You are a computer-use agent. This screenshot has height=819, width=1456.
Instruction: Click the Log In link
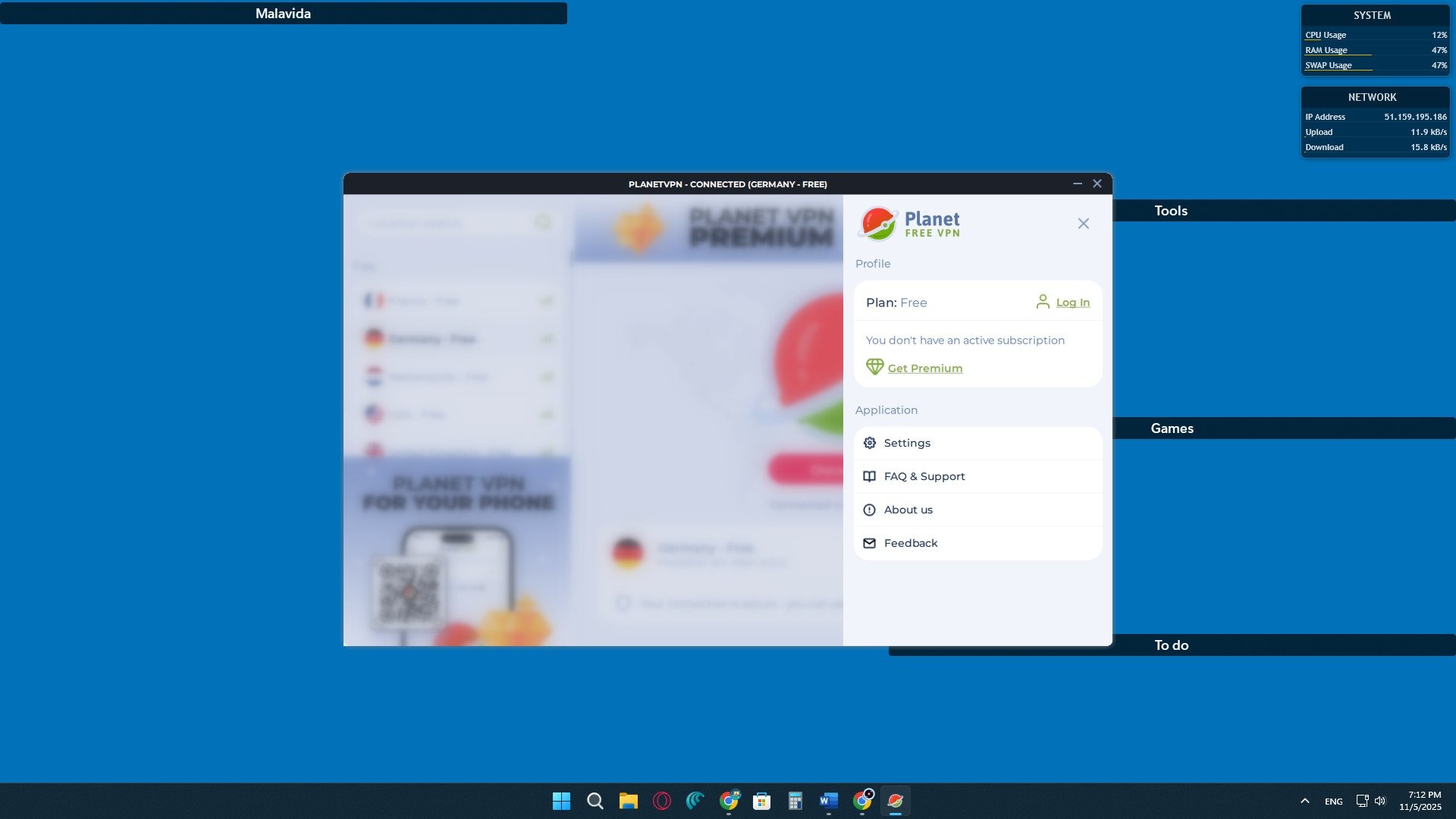click(1072, 303)
